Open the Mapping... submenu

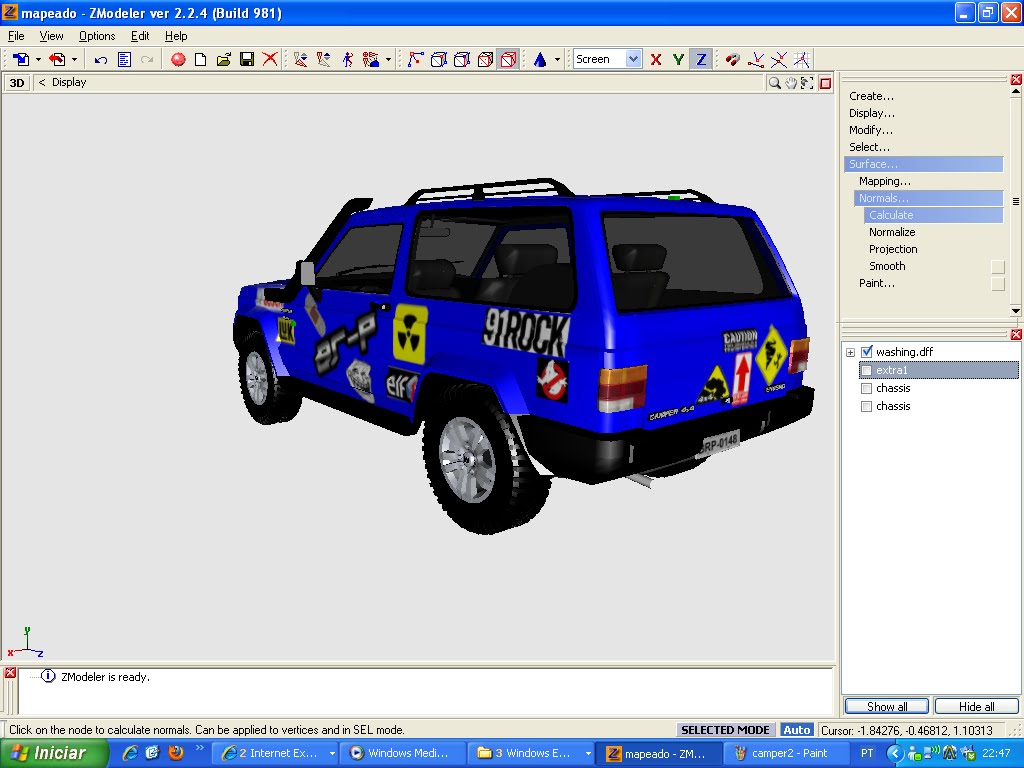(884, 181)
